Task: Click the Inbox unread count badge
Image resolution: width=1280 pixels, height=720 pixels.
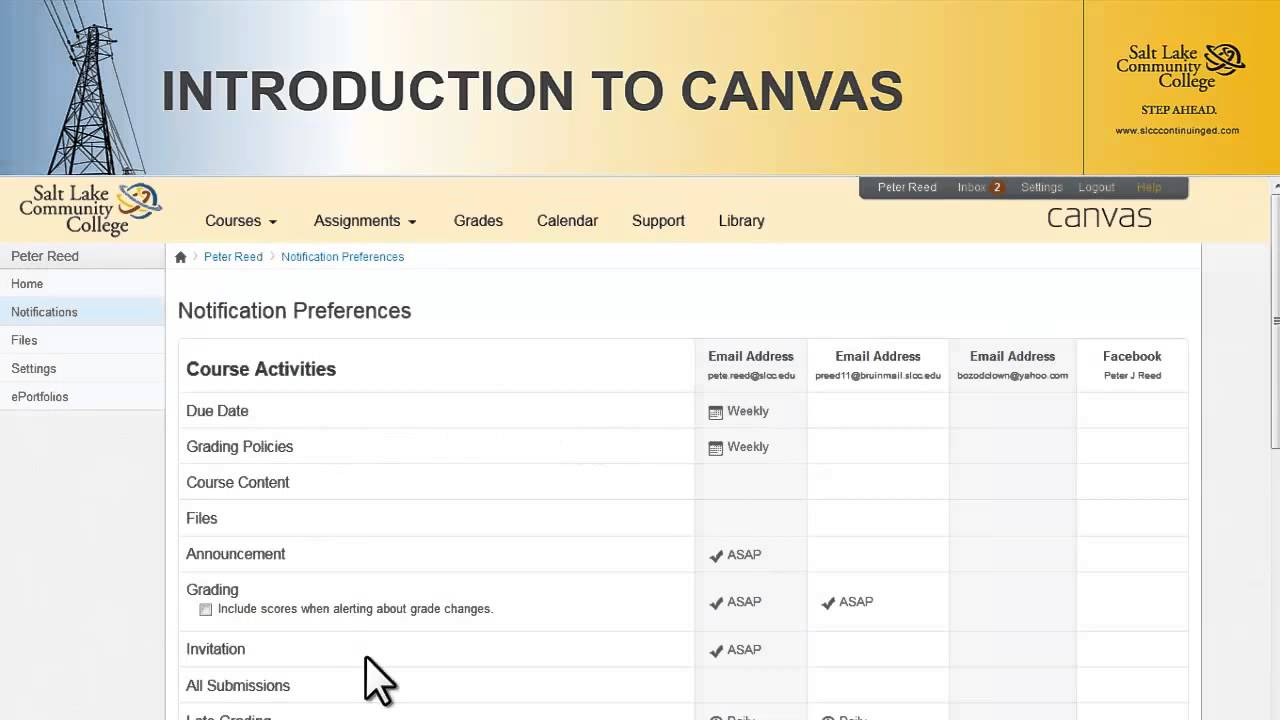Action: (997, 188)
